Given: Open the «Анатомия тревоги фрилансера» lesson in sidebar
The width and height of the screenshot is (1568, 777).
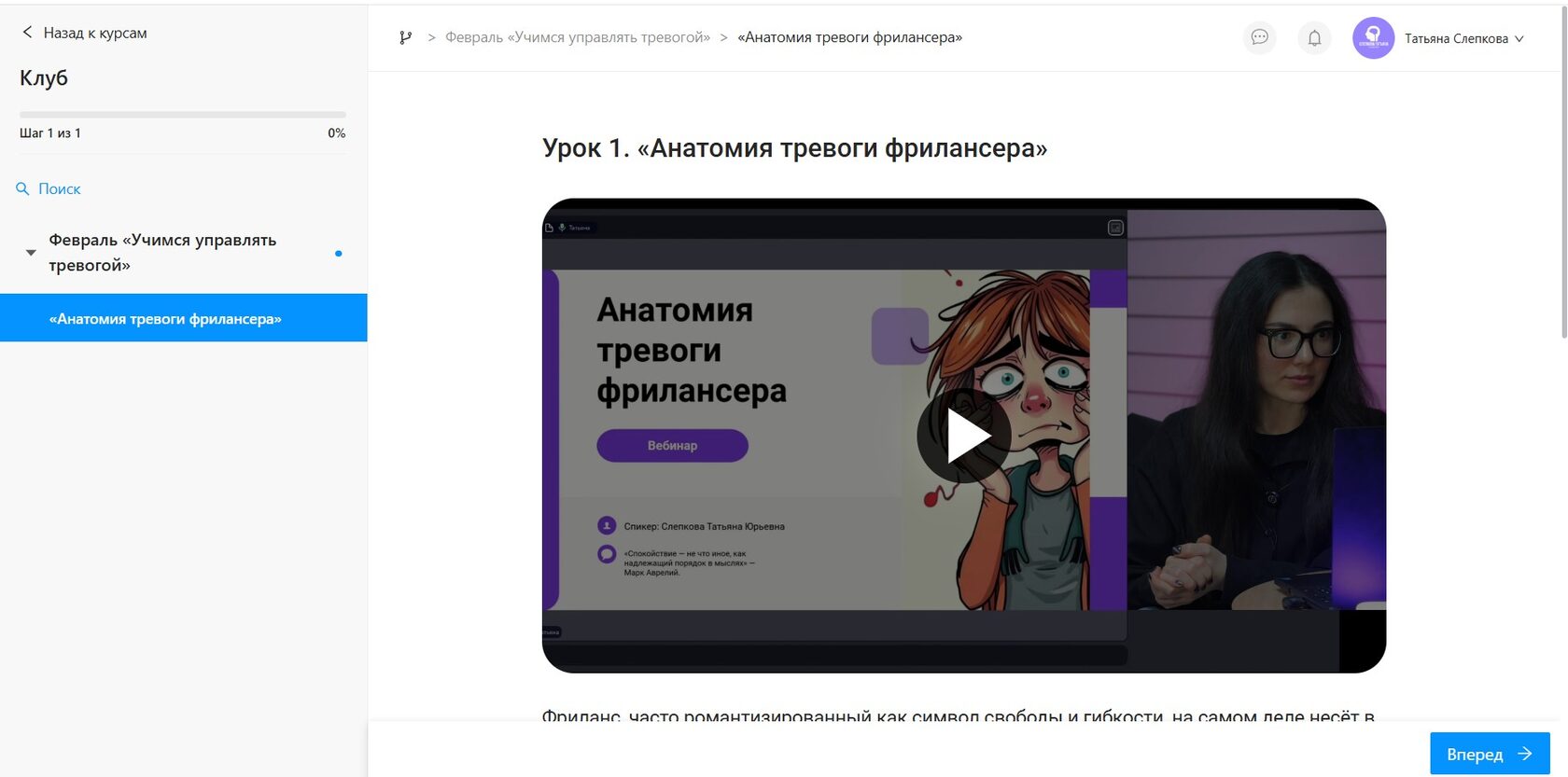Looking at the screenshot, I should point(184,318).
